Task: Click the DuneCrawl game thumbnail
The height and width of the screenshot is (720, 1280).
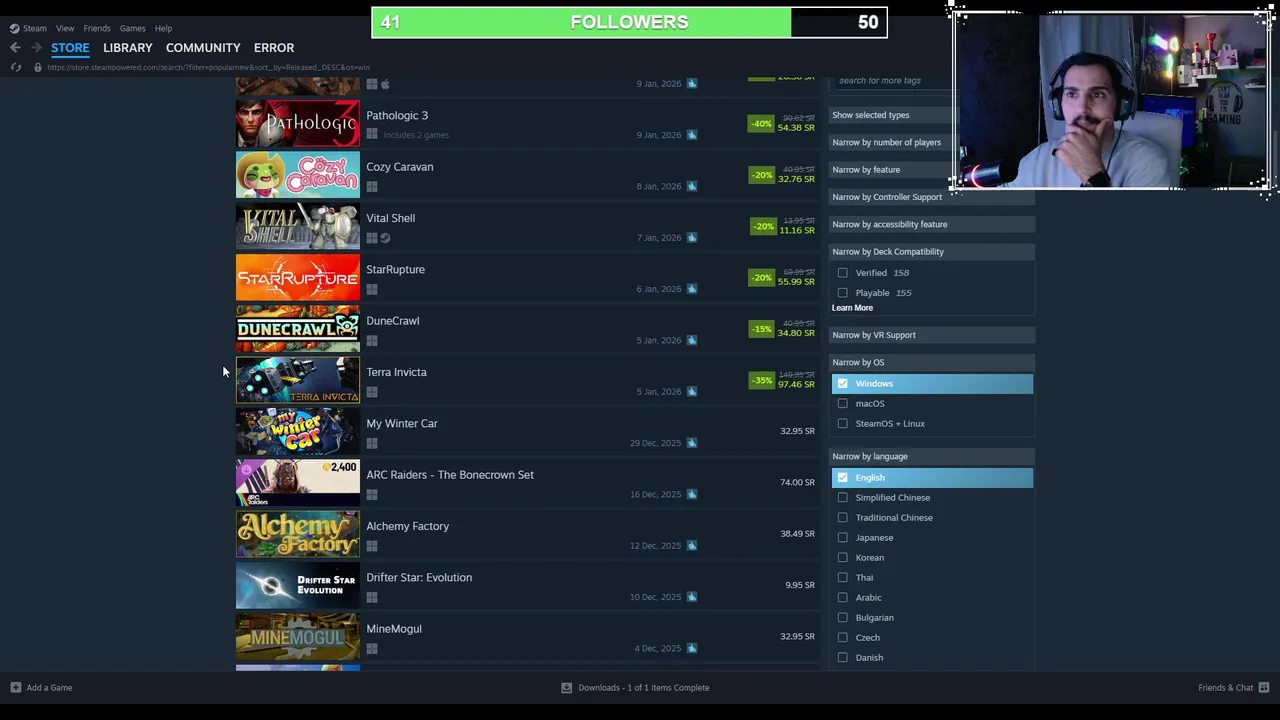Action: tap(298, 329)
